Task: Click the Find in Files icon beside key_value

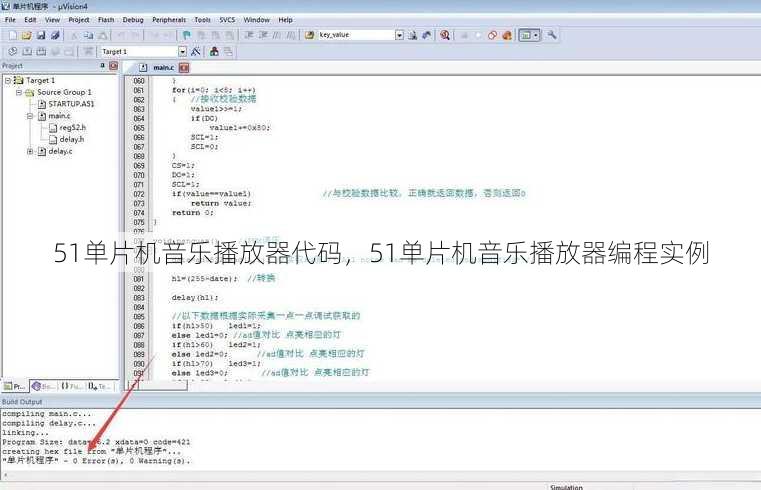Action: [310, 35]
